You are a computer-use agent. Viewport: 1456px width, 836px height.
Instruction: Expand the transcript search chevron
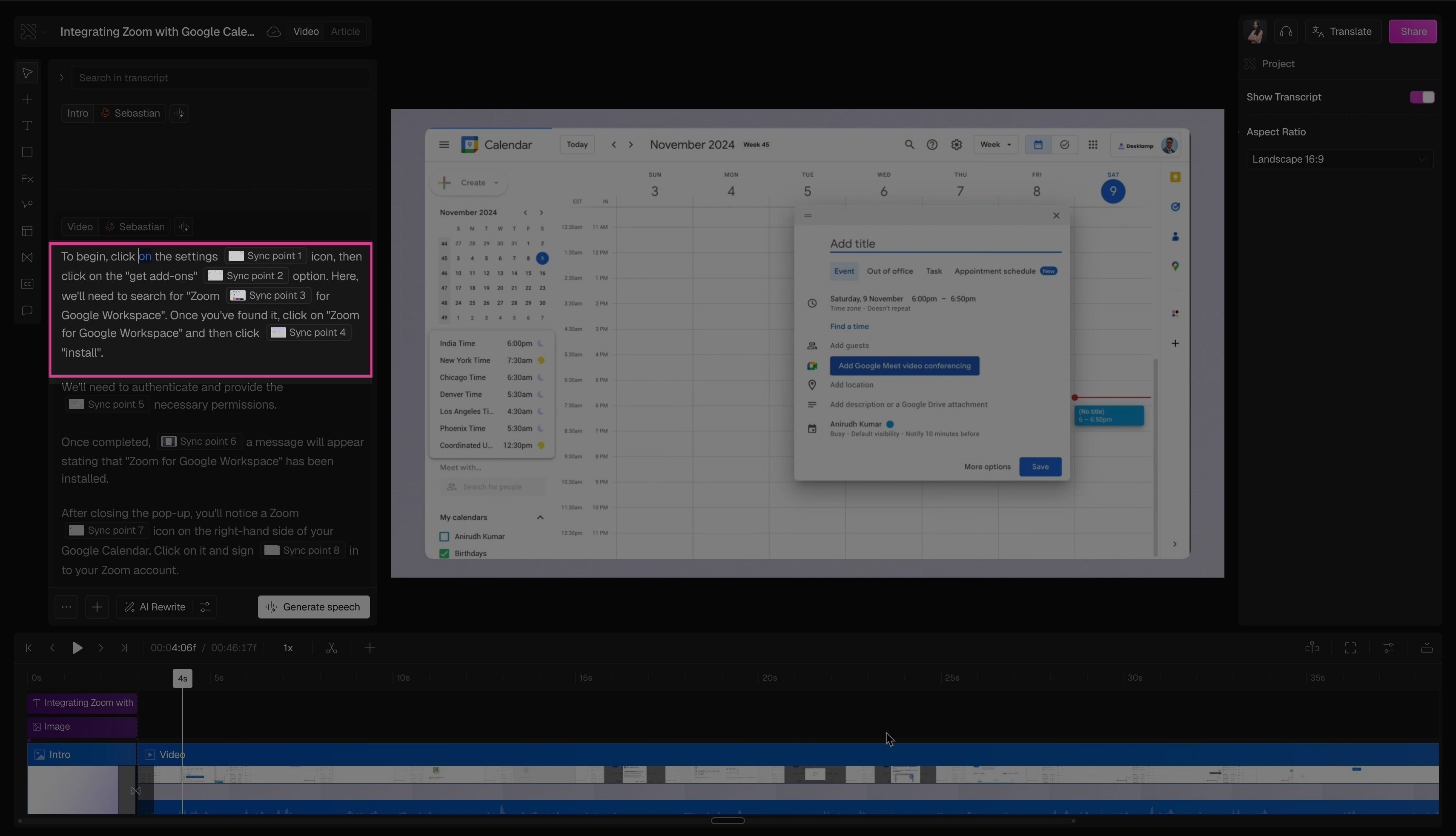61,77
